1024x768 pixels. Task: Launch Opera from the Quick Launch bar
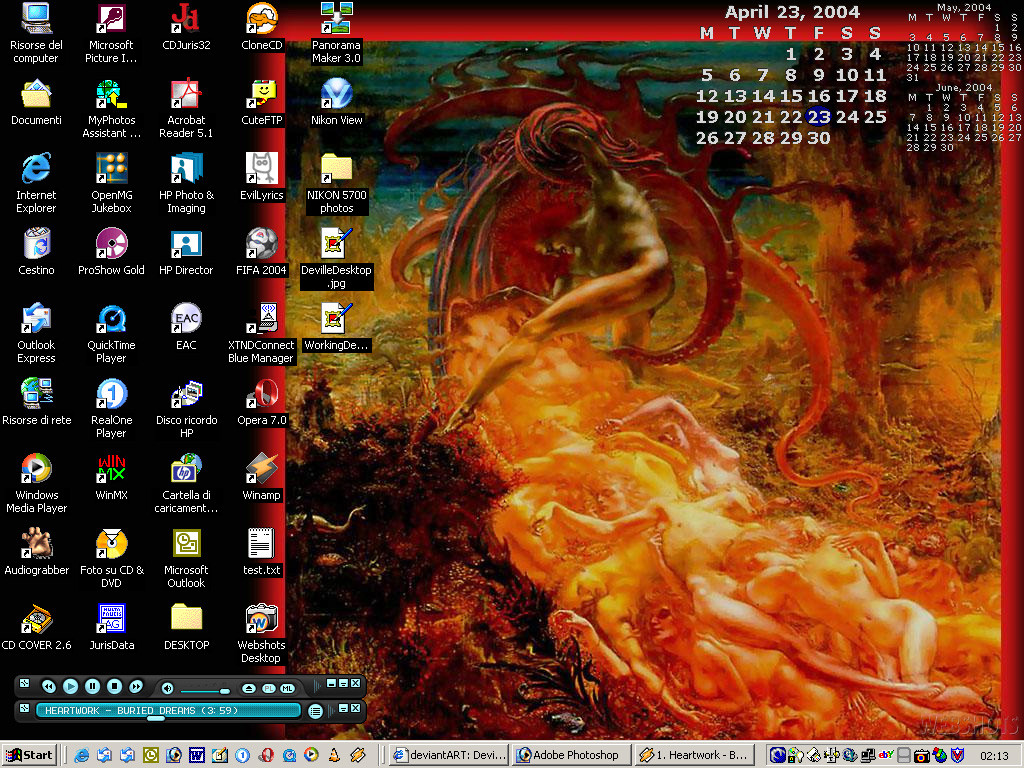point(265,756)
